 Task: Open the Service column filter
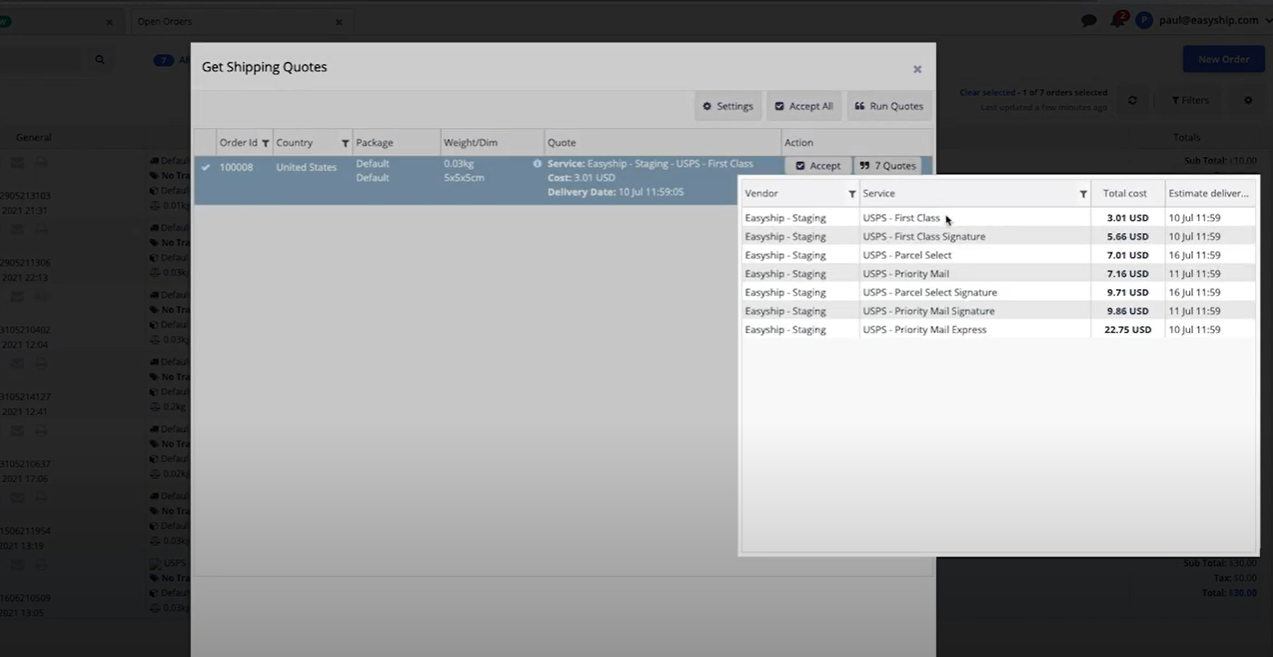[x=1083, y=194]
